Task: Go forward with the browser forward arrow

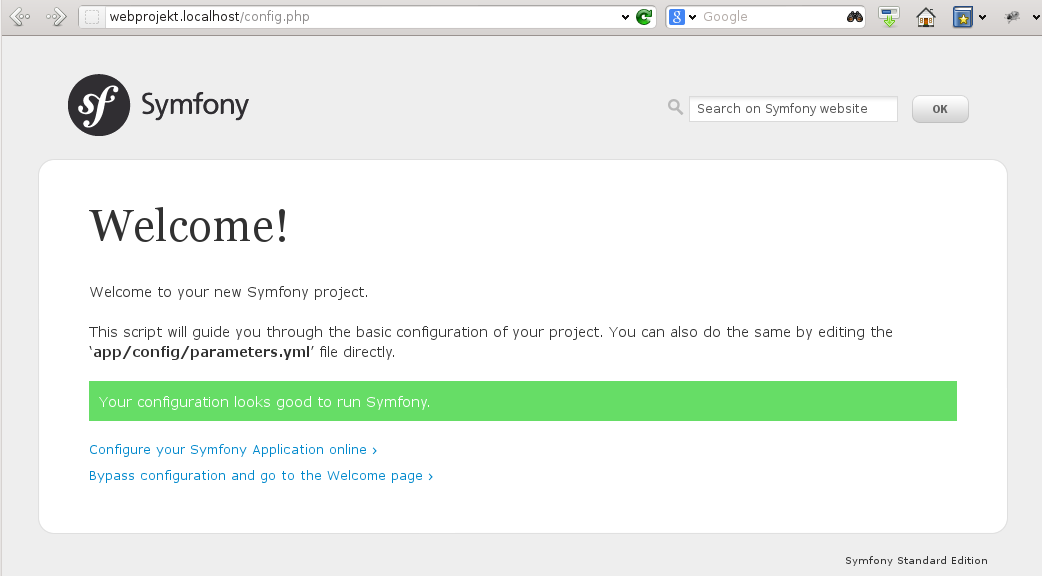Action: pyautogui.click(x=56, y=17)
